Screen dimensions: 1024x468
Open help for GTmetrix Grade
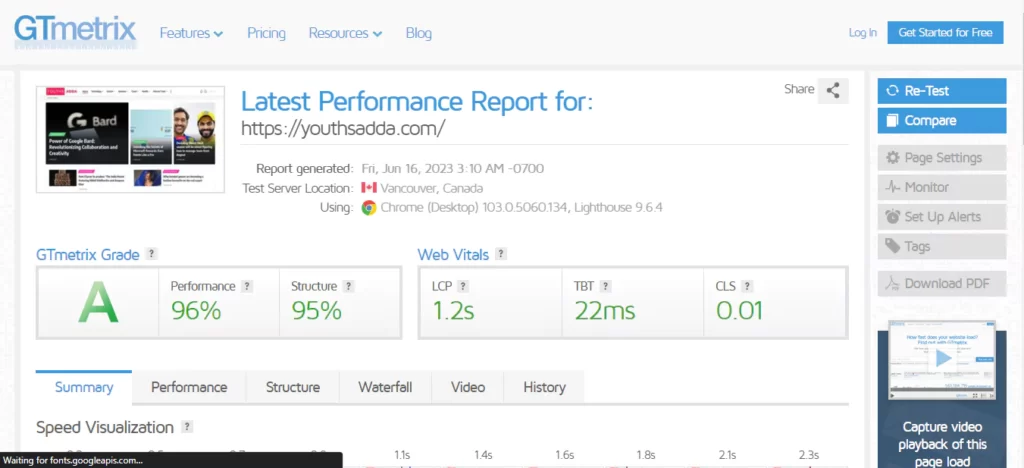point(152,254)
